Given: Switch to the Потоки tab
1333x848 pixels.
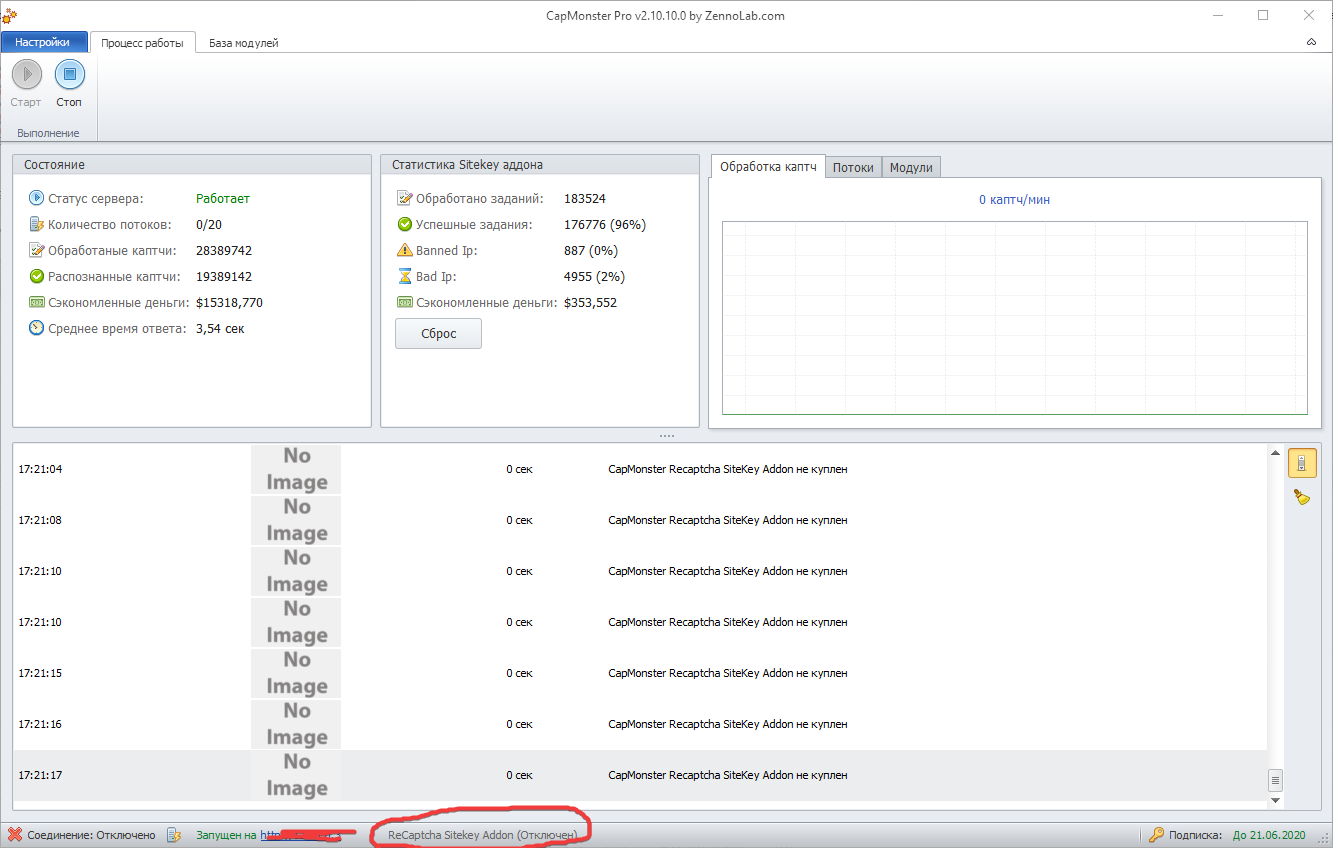Looking at the screenshot, I should (x=853, y=168).
